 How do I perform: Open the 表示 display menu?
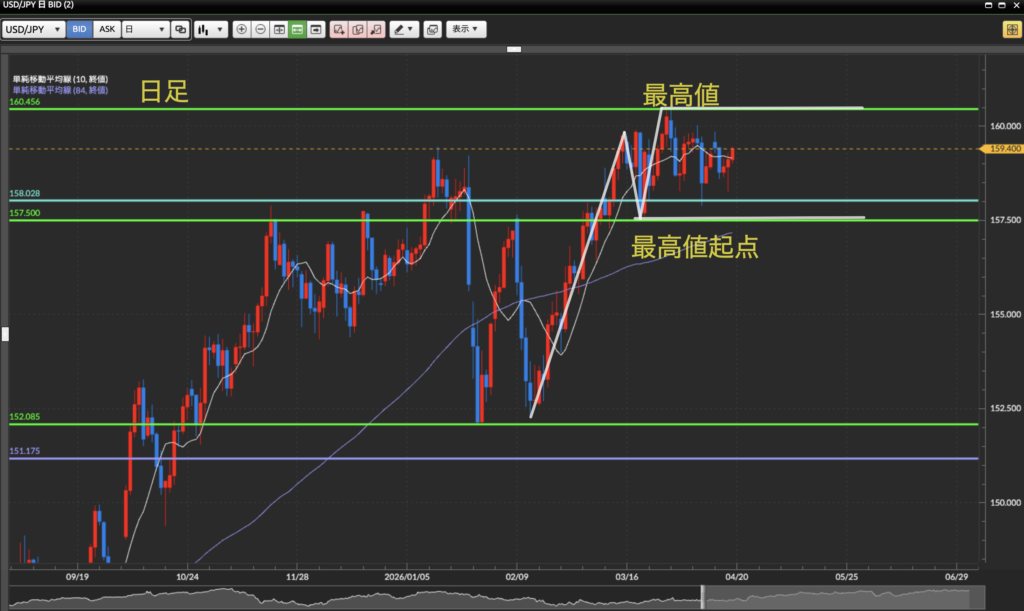click(x=466, y=30)
